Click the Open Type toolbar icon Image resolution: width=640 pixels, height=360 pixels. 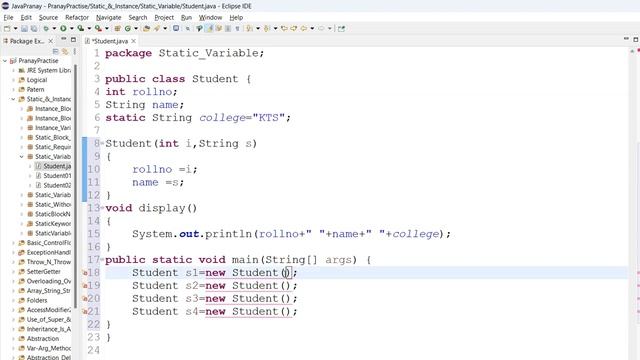coord(147,29)
